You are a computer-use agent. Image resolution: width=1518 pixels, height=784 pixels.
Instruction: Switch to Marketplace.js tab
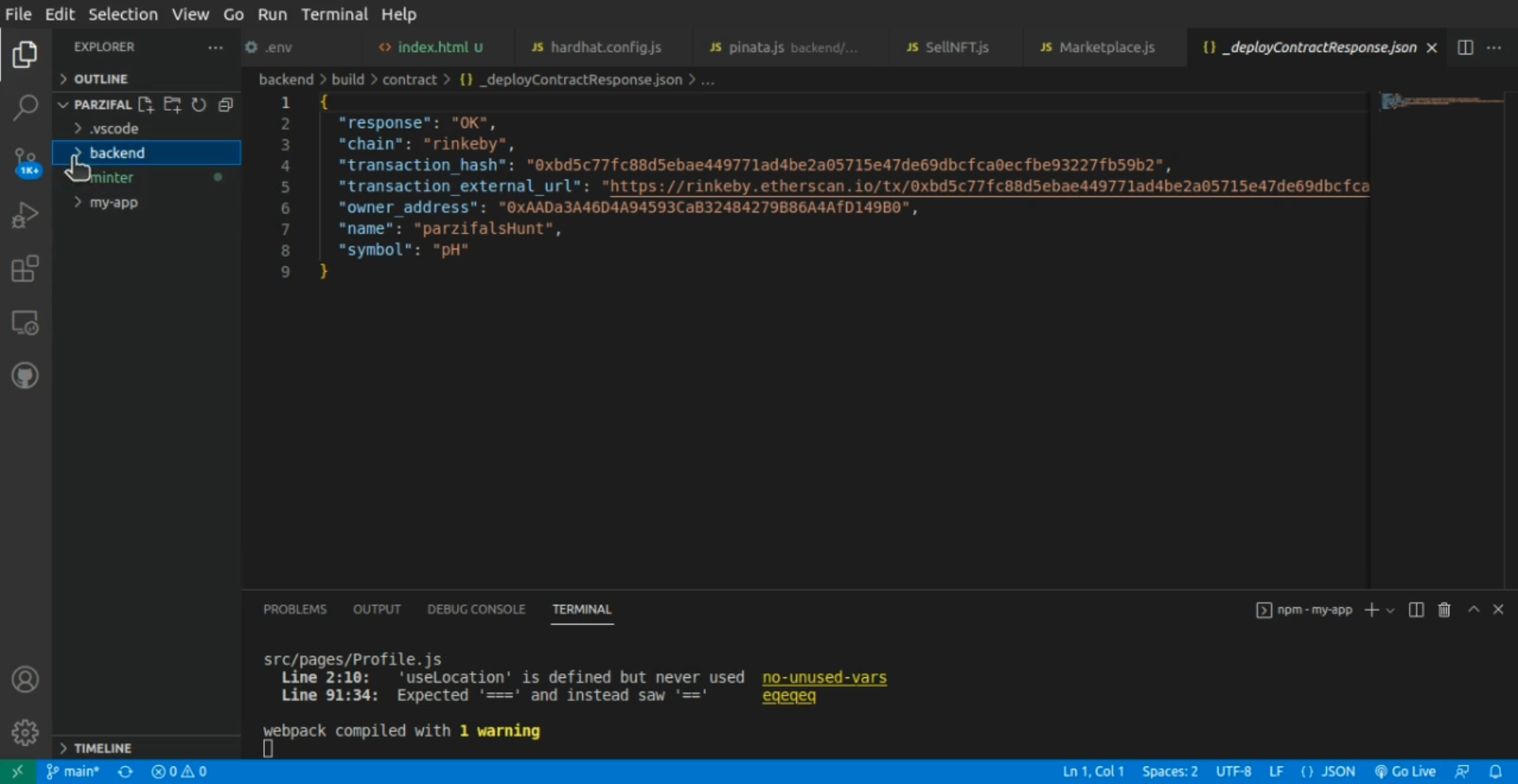point(1105,47)
